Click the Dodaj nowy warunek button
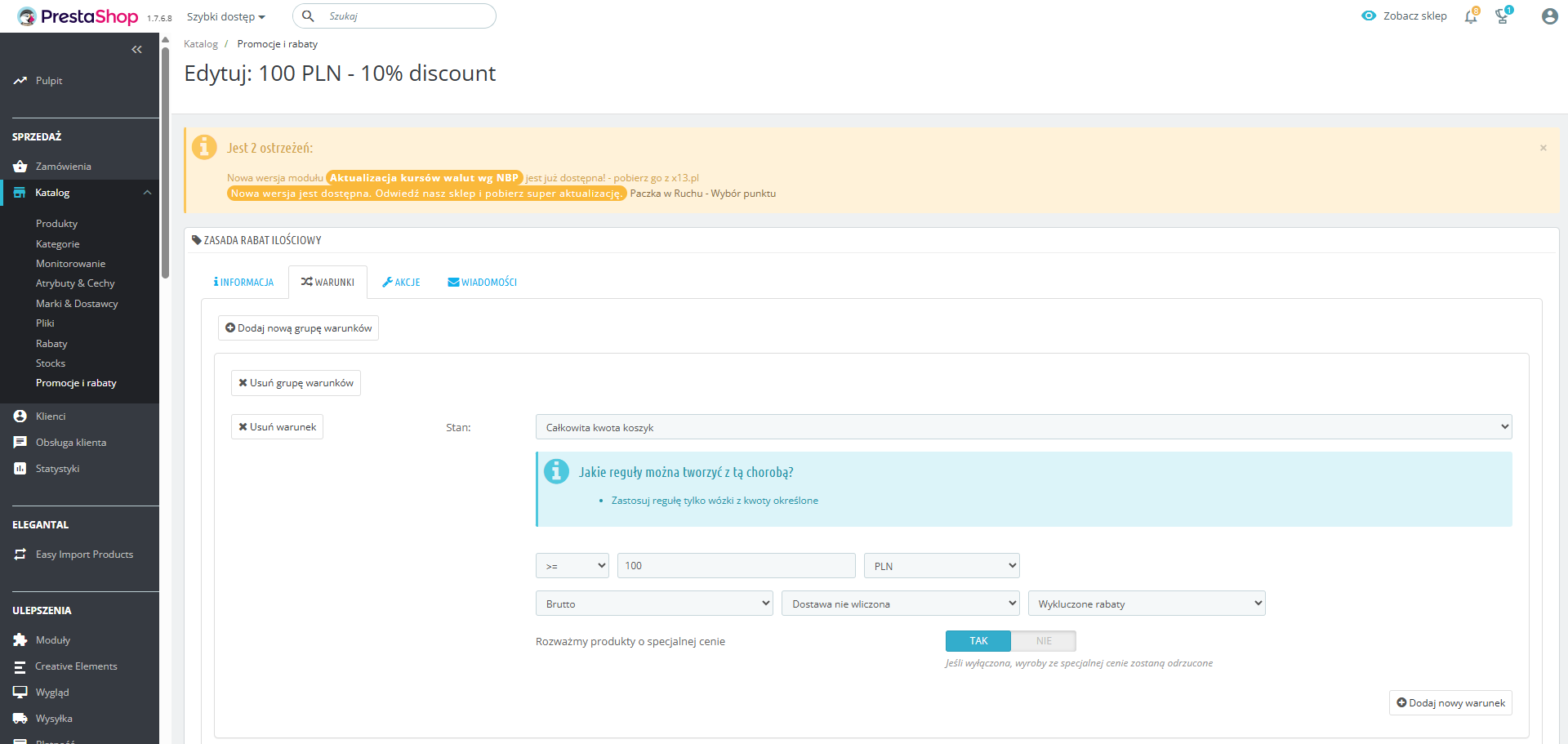Viewport: 1568px width, 744px height. pos(1450,703)
